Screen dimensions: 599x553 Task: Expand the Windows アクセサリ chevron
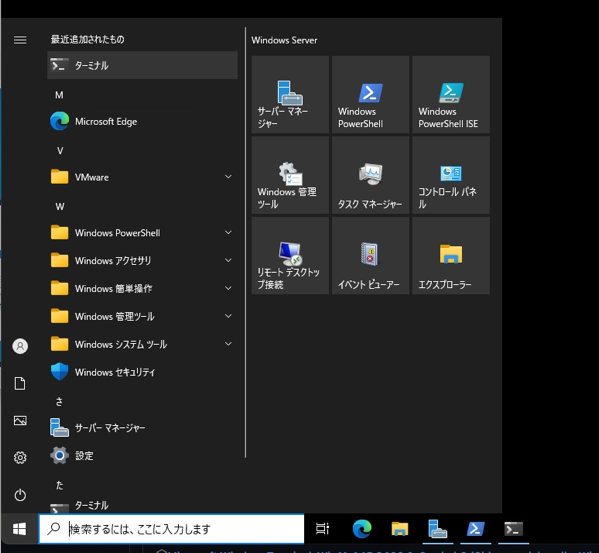(x=228, y=260)
